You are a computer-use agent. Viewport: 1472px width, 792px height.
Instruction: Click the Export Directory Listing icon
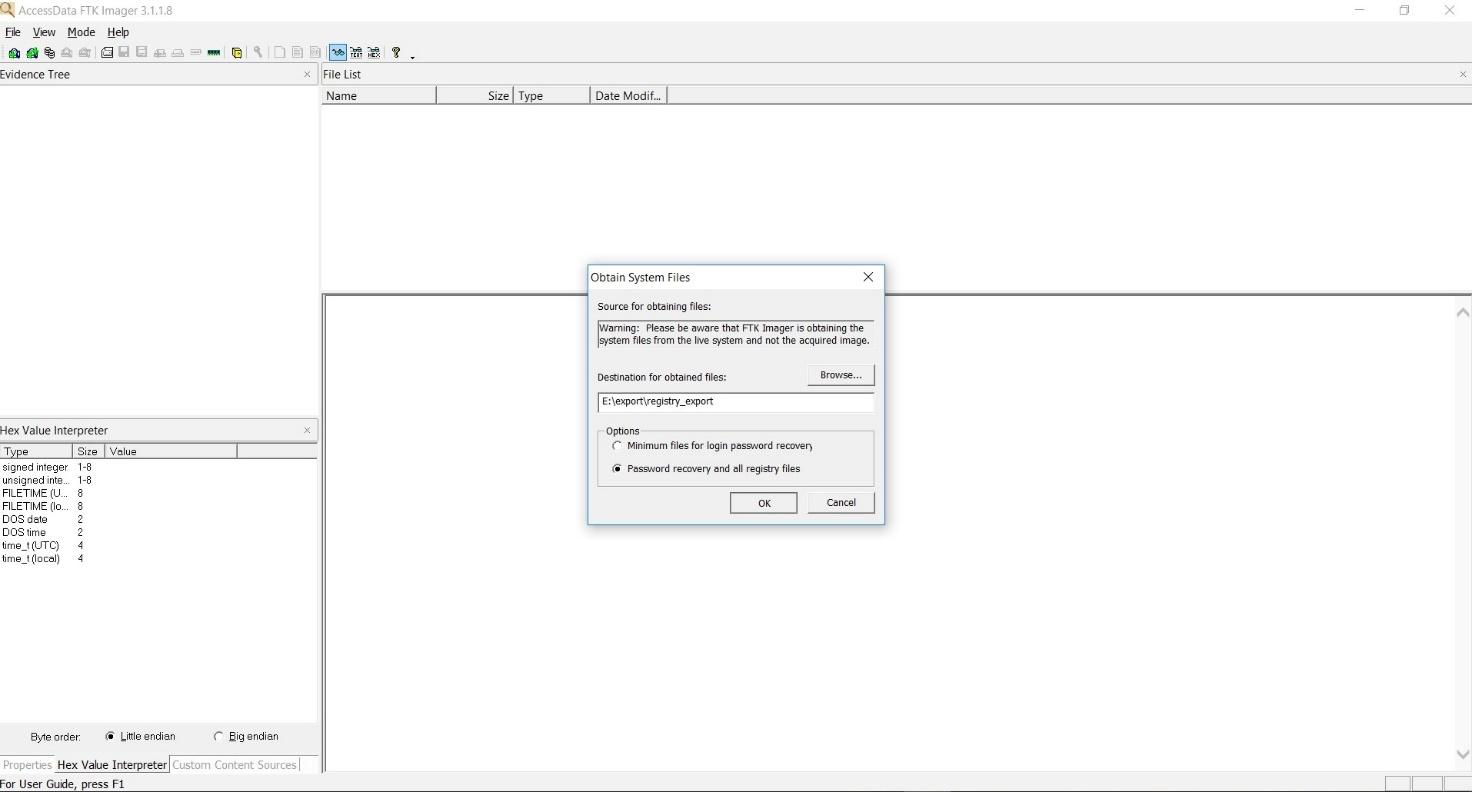[315, 53]
